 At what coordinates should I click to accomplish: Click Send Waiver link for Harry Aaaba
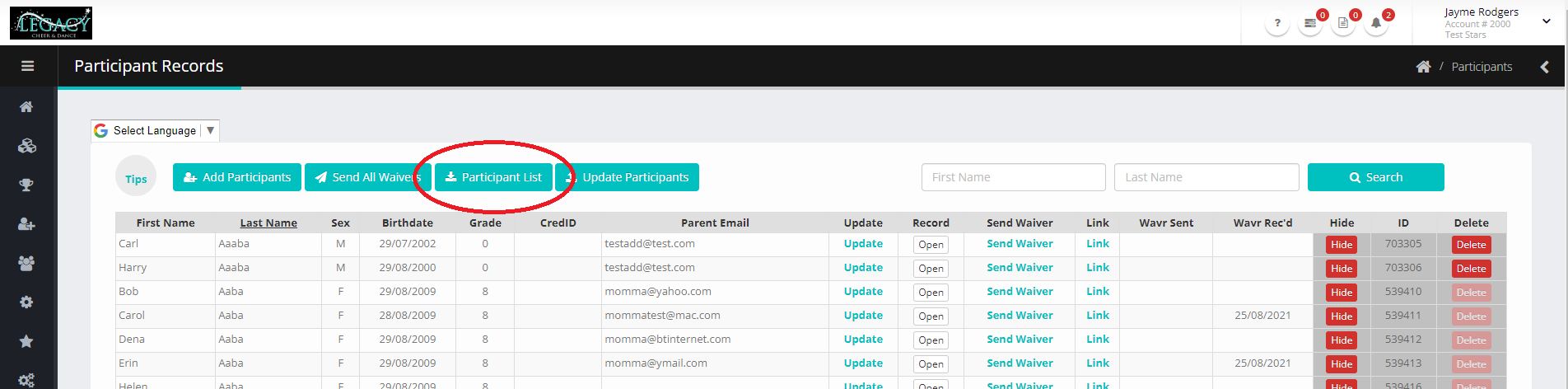[1020, 268]
